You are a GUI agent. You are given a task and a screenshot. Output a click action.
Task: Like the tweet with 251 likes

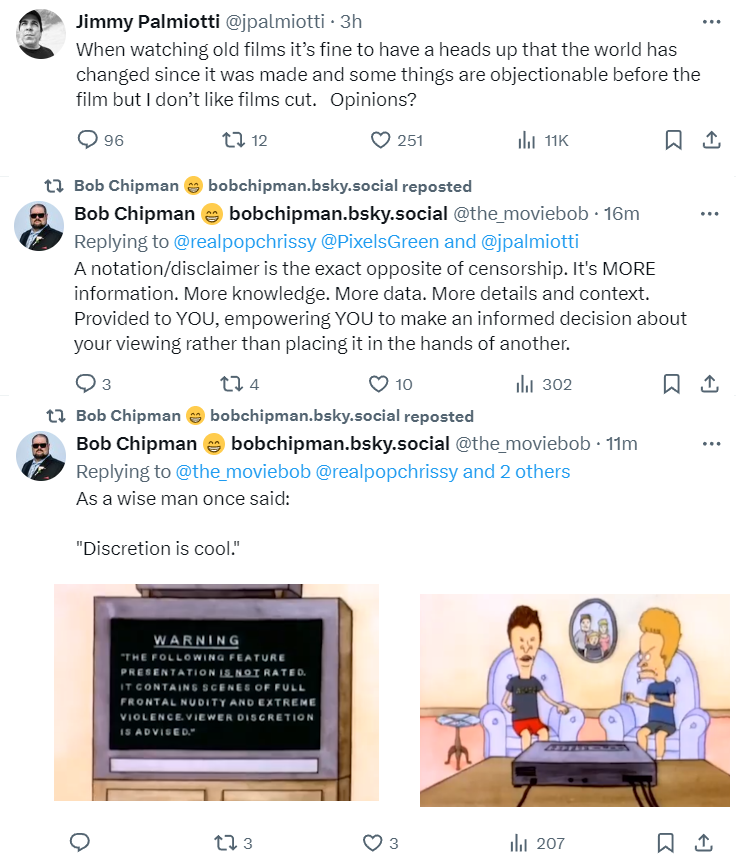coord(380,140)
